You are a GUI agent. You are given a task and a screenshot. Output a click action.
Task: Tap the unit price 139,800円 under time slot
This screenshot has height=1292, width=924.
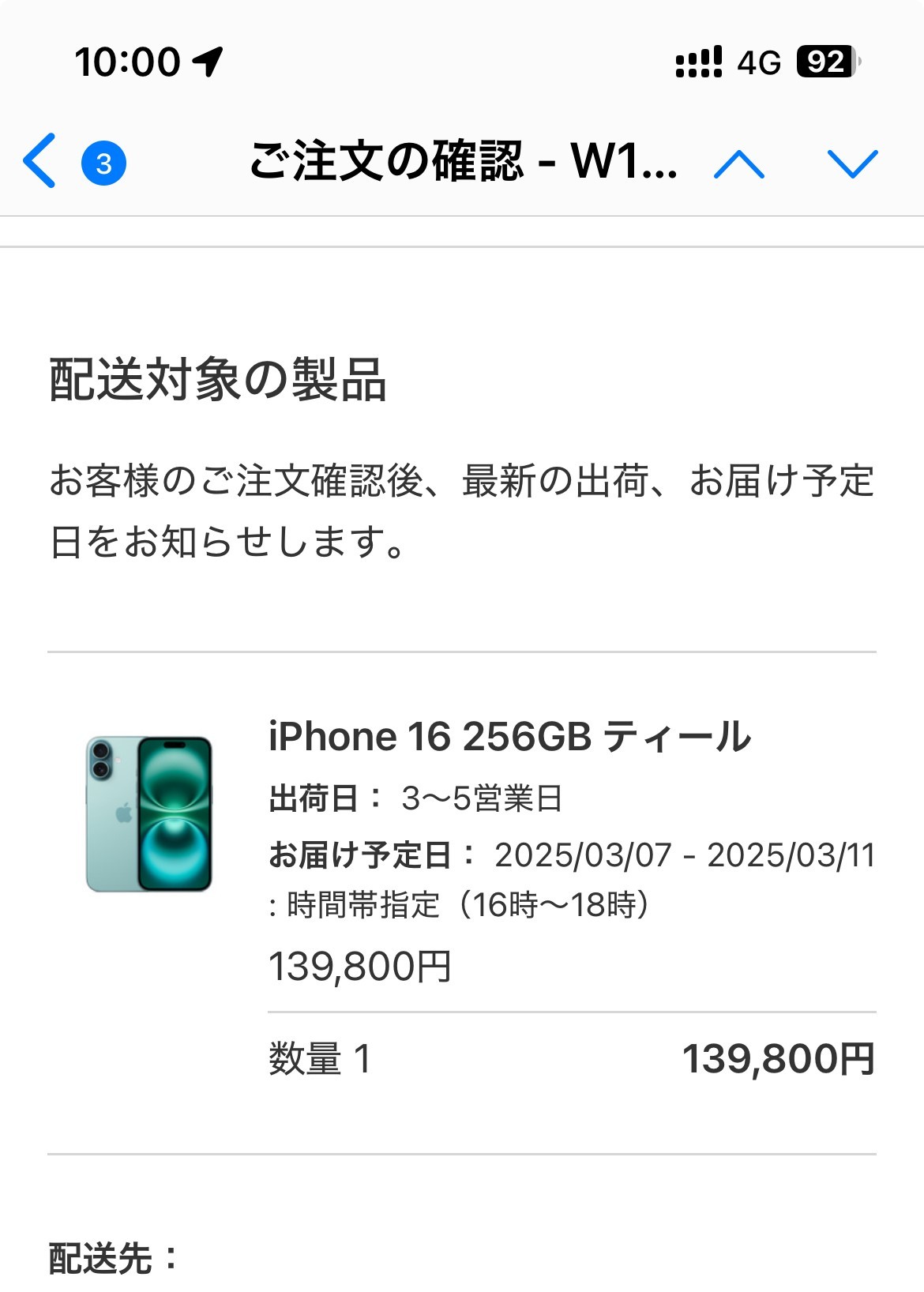360,967
